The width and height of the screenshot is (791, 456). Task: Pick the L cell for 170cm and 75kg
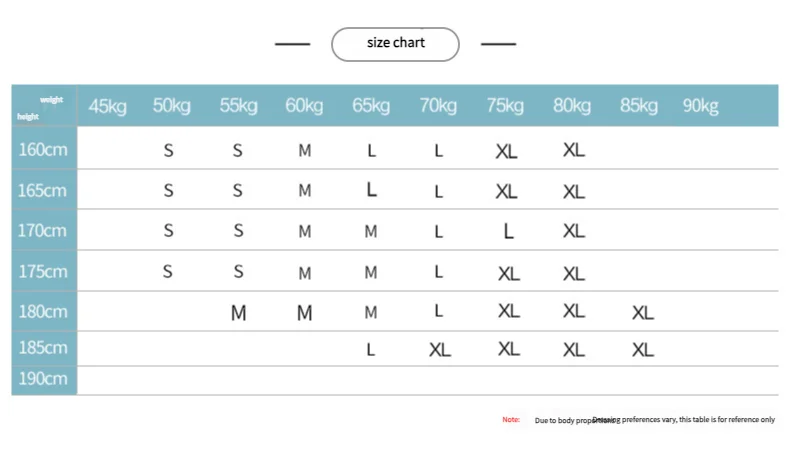coord(508,232)
